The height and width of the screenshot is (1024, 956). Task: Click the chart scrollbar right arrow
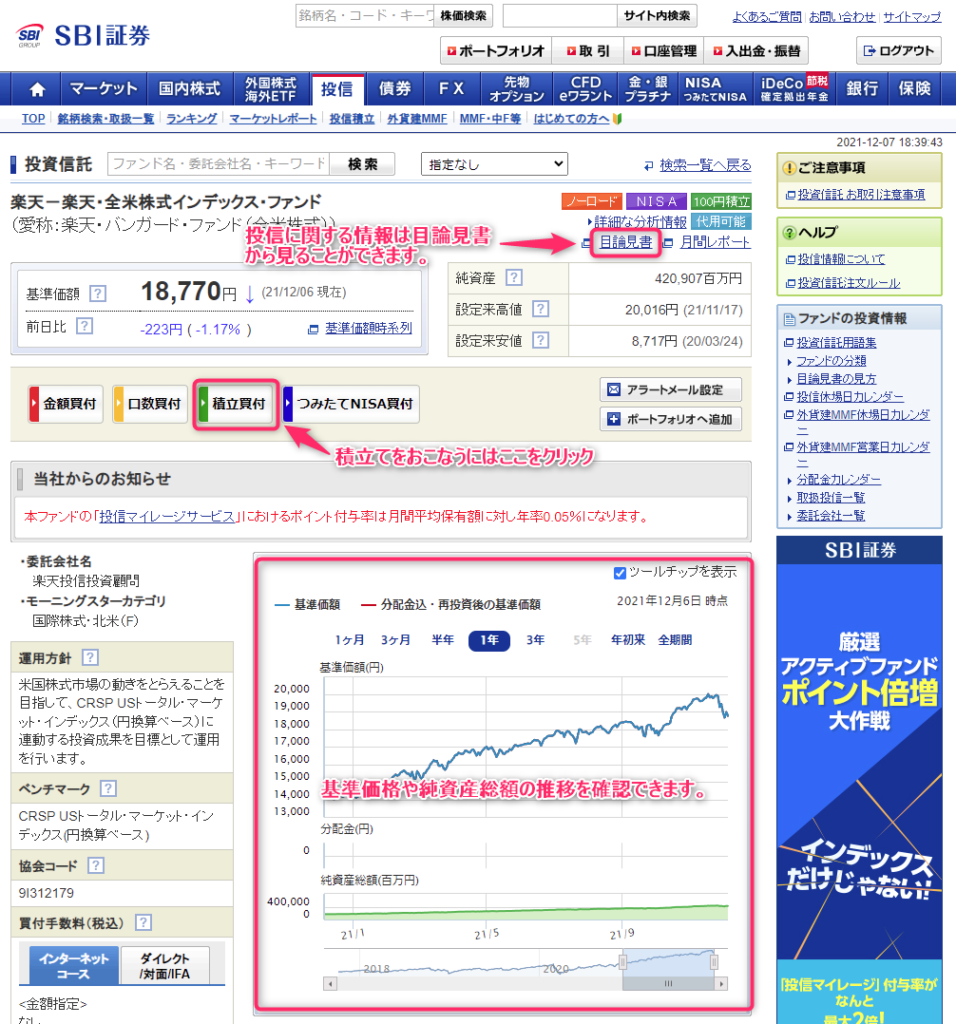(722, 983)
